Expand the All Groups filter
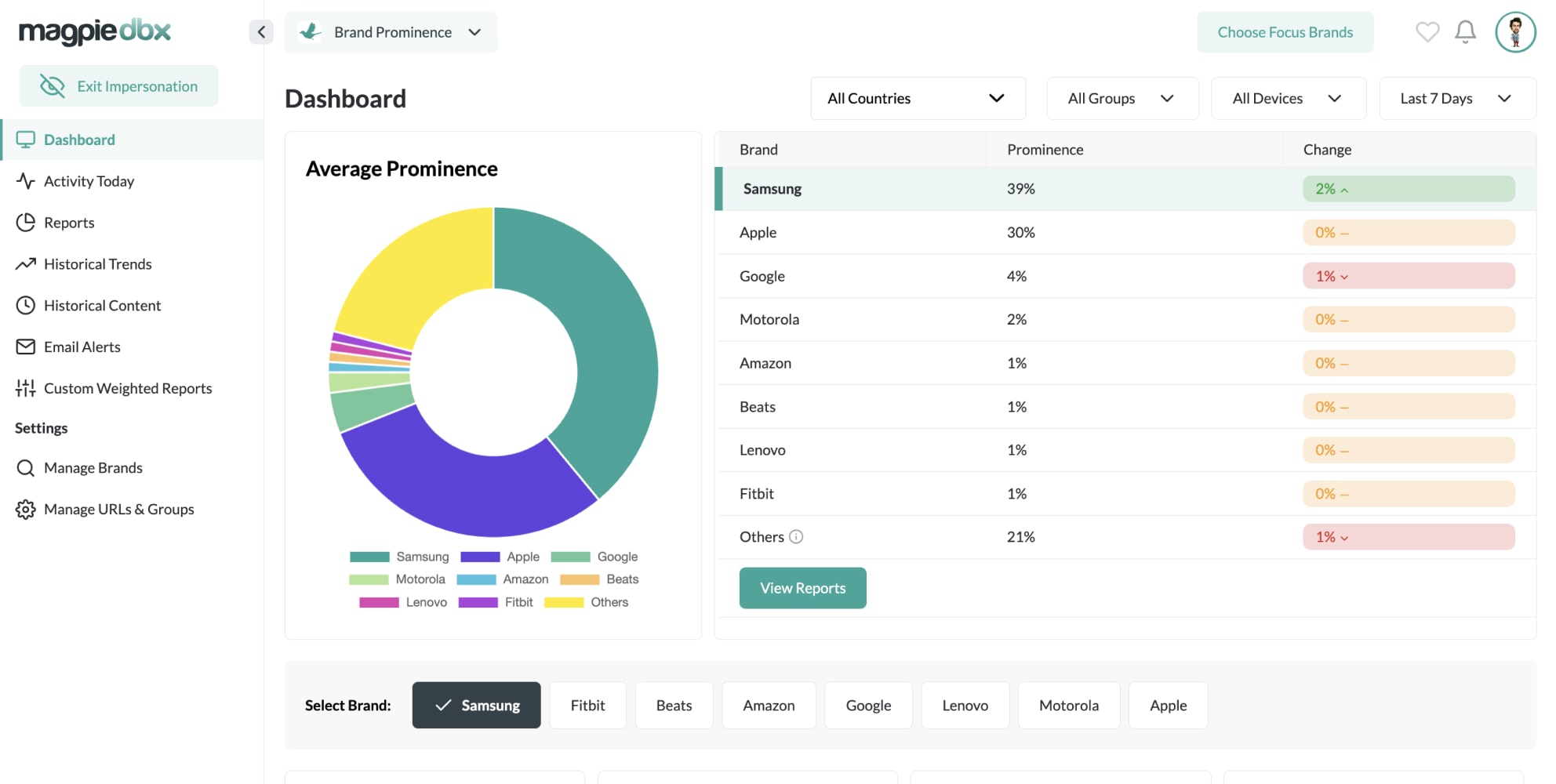1556x784 pixels. click(1122, 98)
